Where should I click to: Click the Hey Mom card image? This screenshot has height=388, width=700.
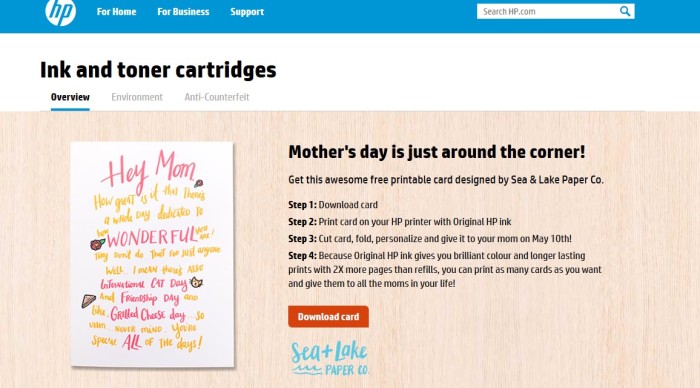point(152,255)
